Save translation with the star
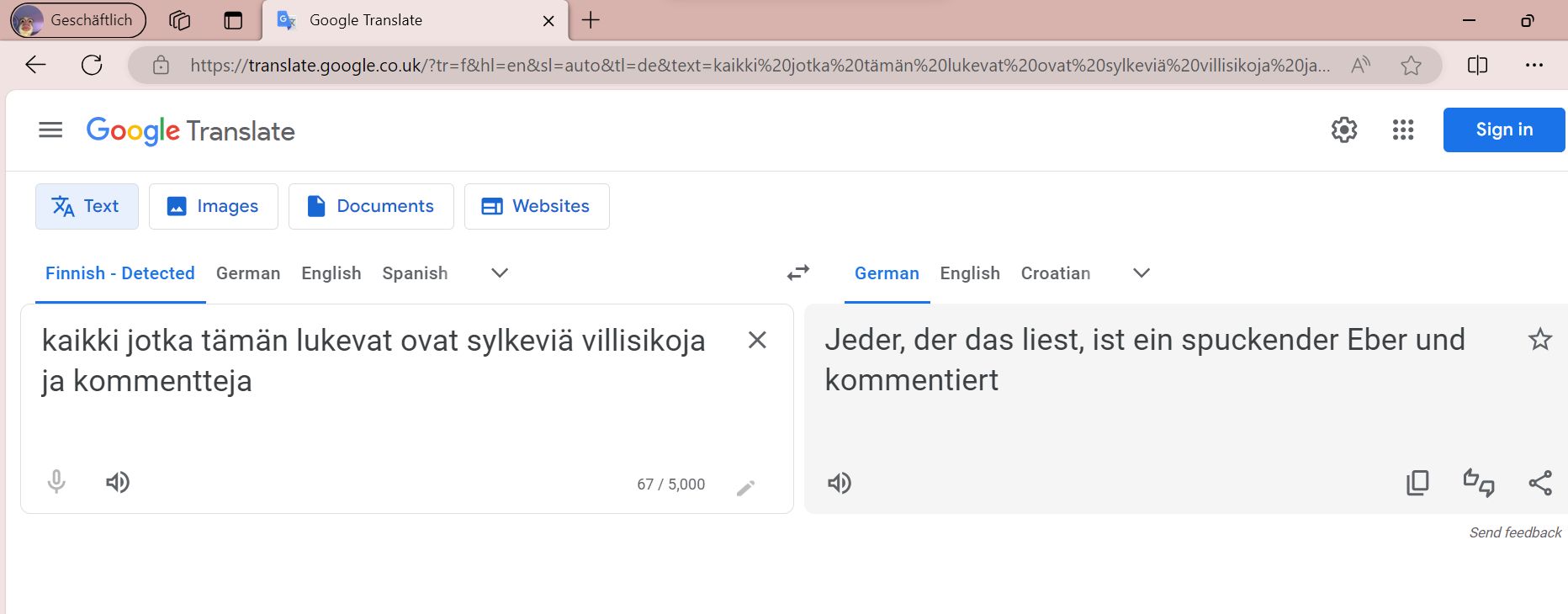1568x614 pixels. tap(1540, 340)
